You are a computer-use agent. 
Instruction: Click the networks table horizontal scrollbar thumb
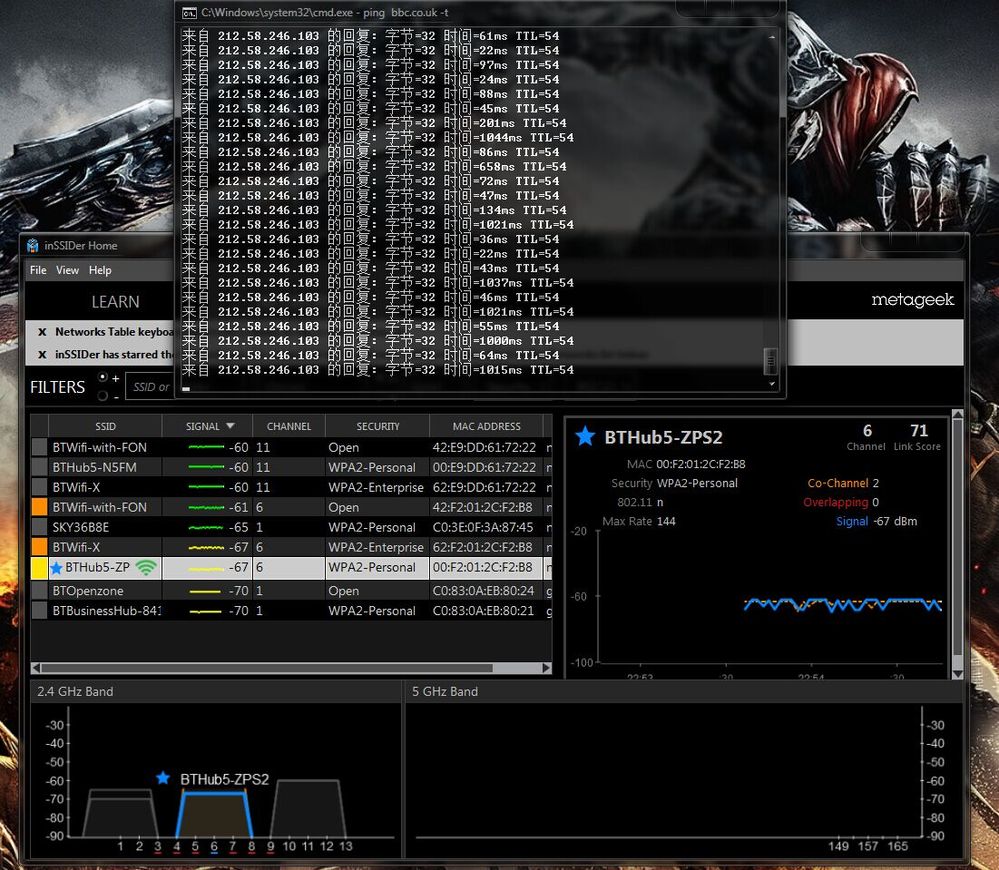pyautogui.click(x=266, y=667)
